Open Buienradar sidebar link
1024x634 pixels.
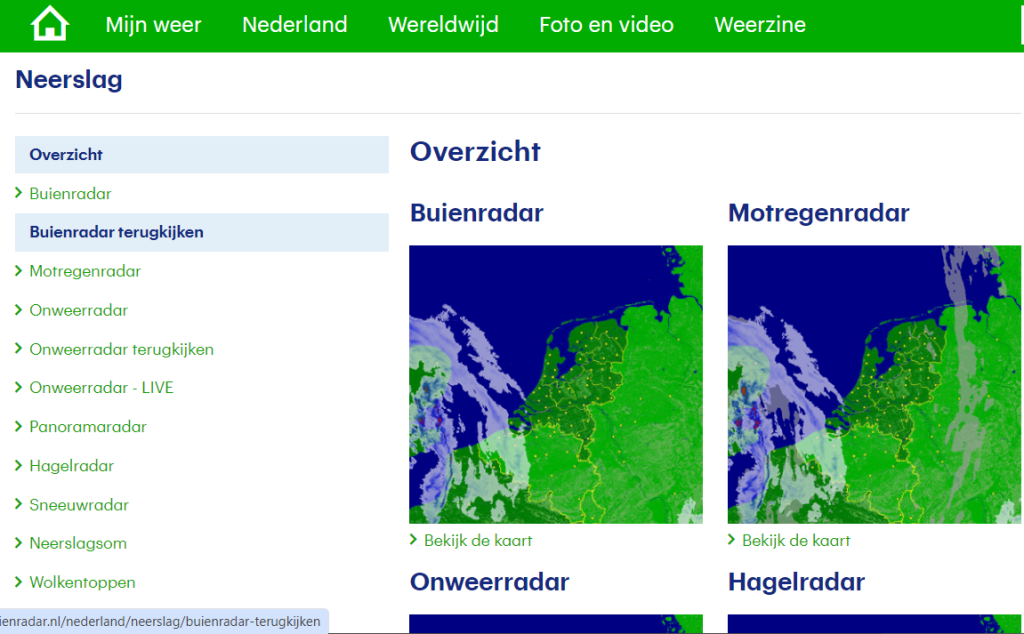tap(71, 194)
